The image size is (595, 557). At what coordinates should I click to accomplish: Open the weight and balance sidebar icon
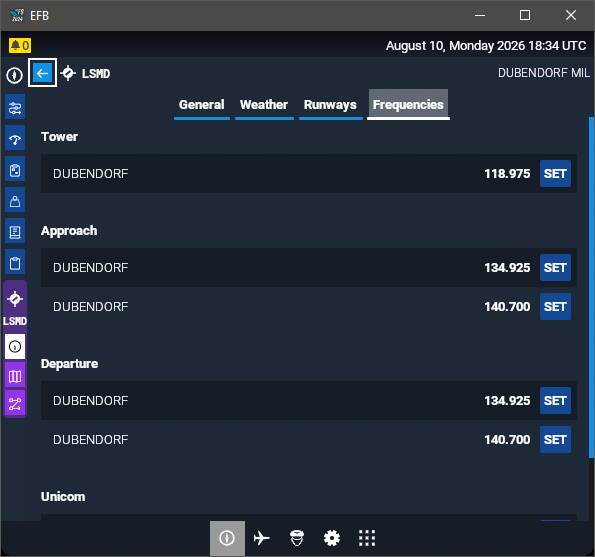pyautogui.click(x=15, y=201)
